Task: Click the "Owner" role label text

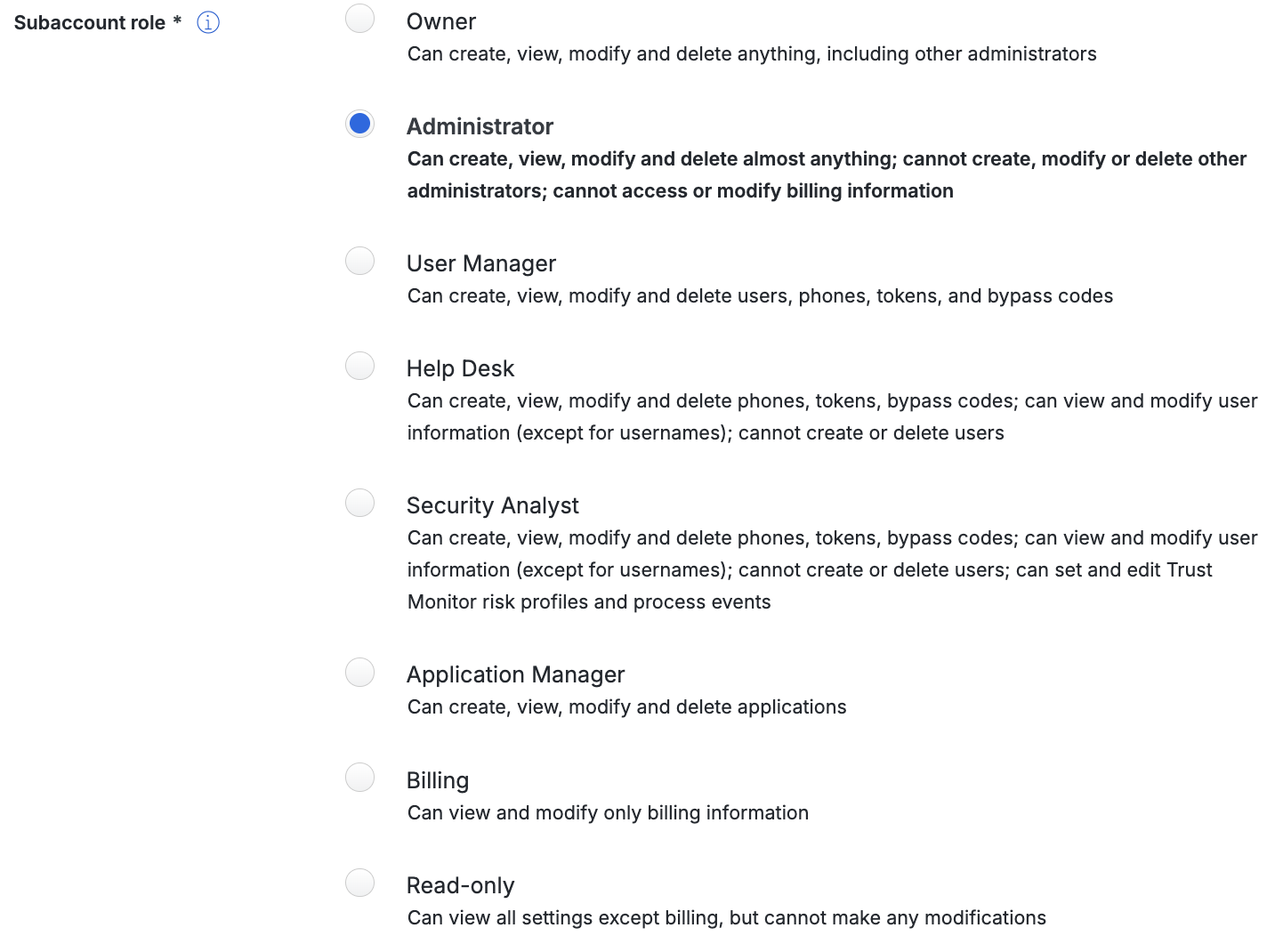Action: point(441,21)
